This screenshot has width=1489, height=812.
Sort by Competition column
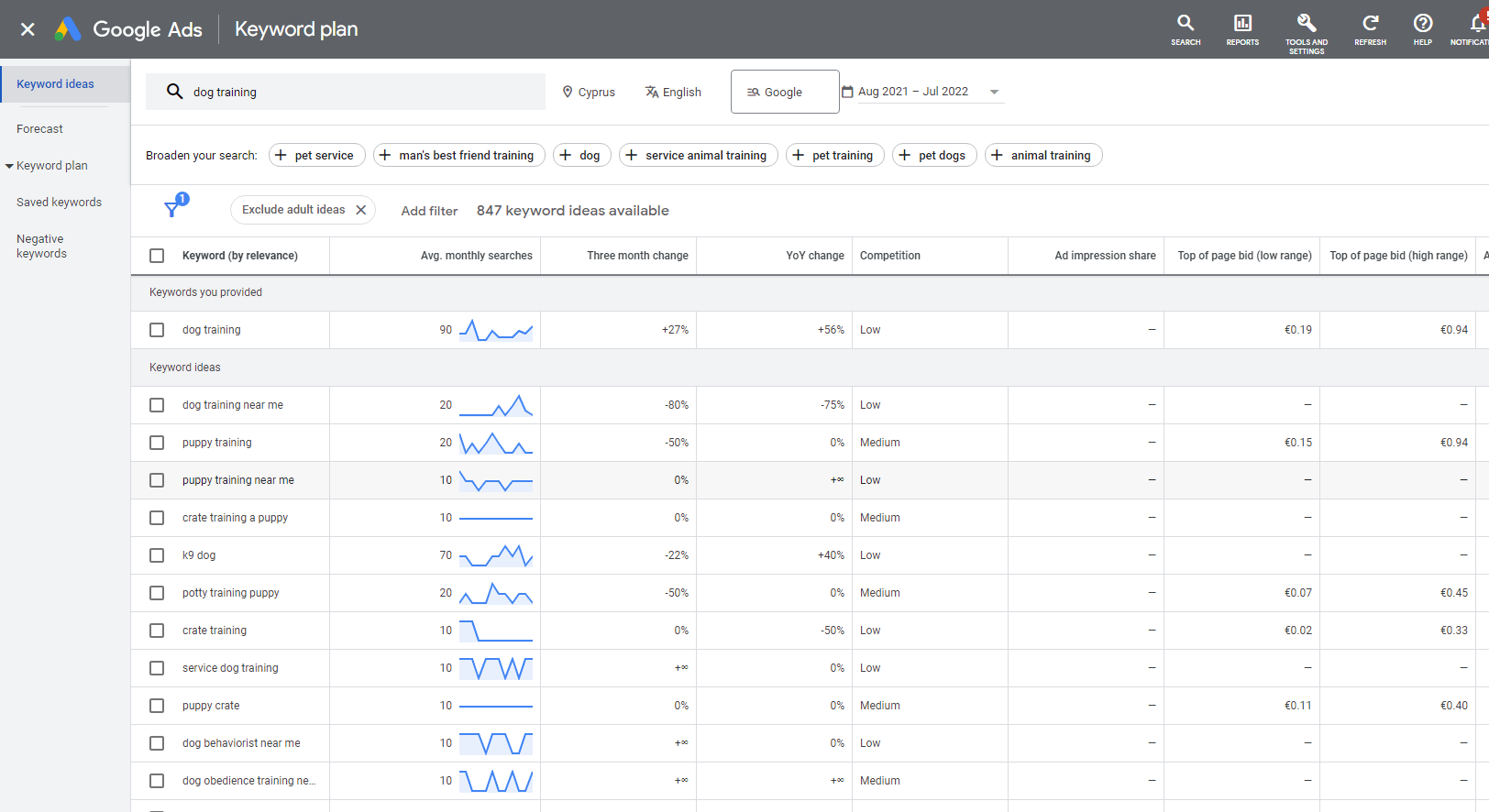[x=889, y=256]
